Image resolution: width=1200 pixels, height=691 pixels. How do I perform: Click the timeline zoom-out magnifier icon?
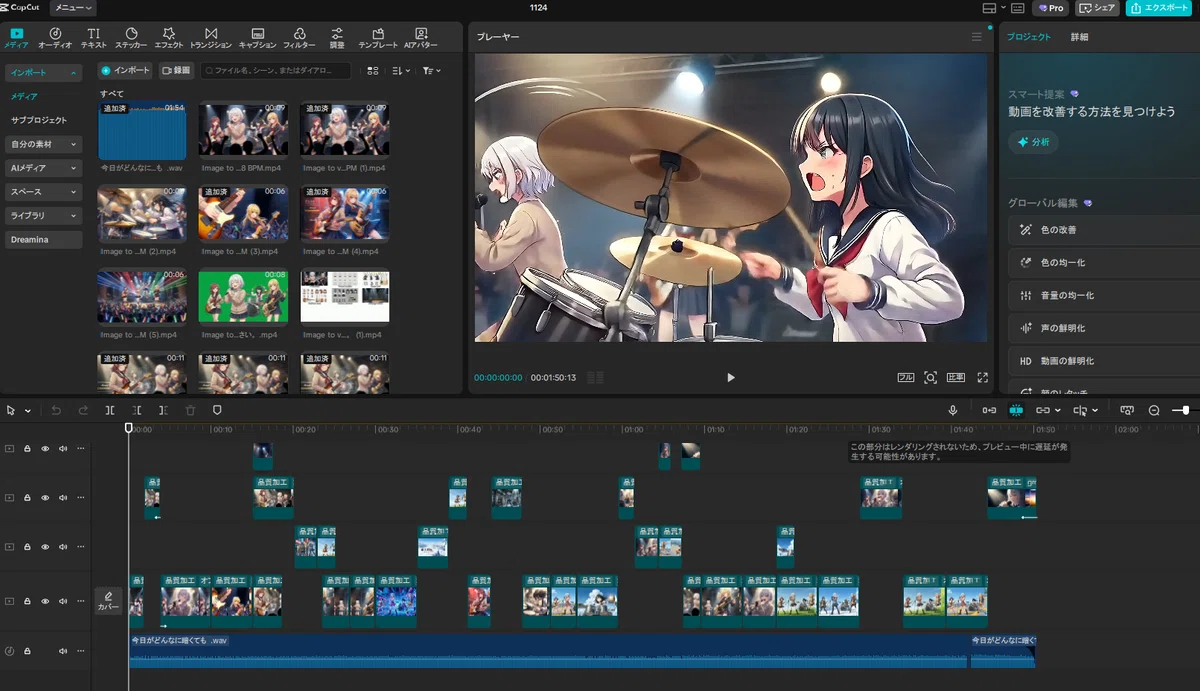1154,410
